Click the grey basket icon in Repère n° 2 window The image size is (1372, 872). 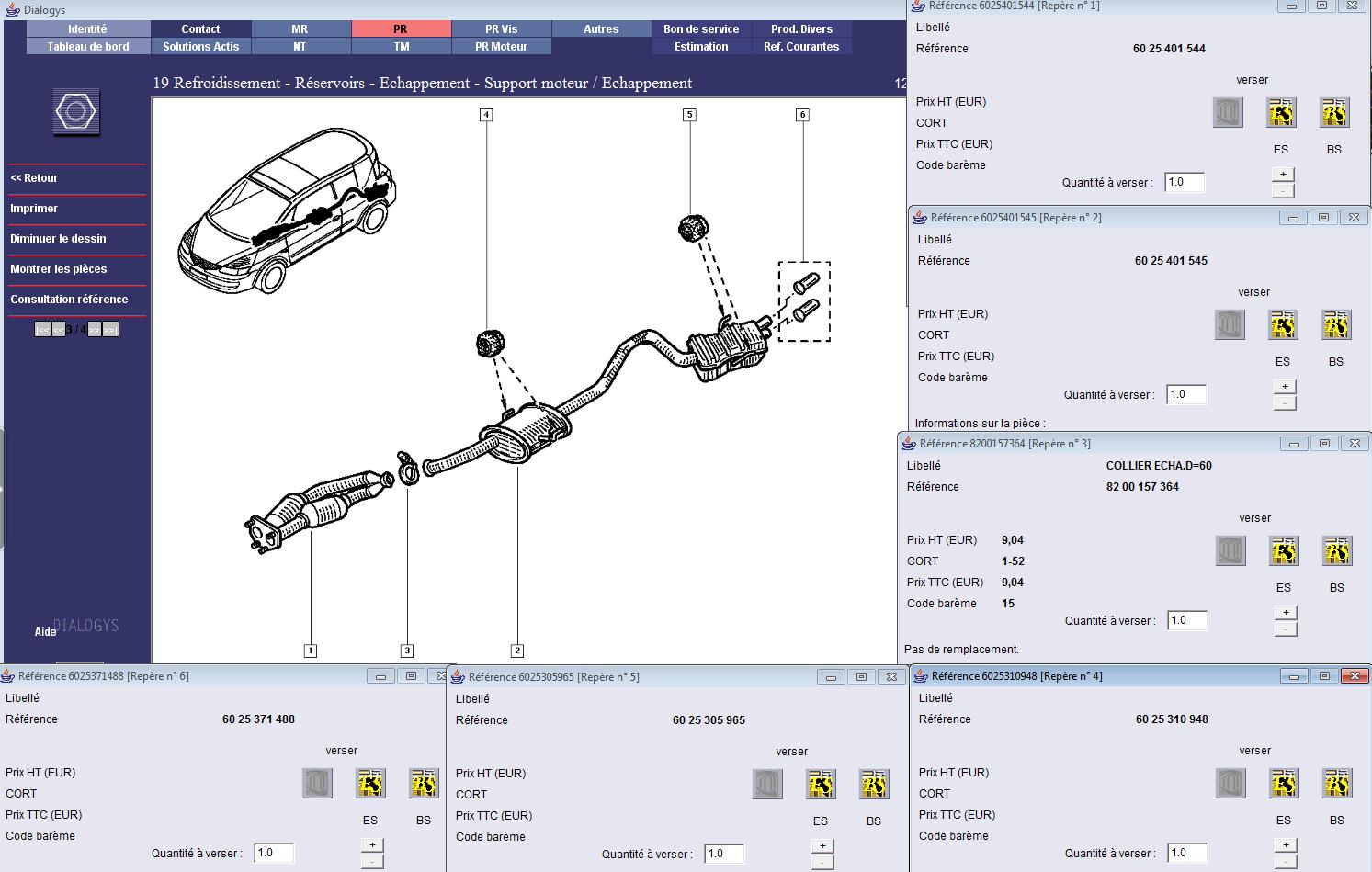click(1230, 325)
